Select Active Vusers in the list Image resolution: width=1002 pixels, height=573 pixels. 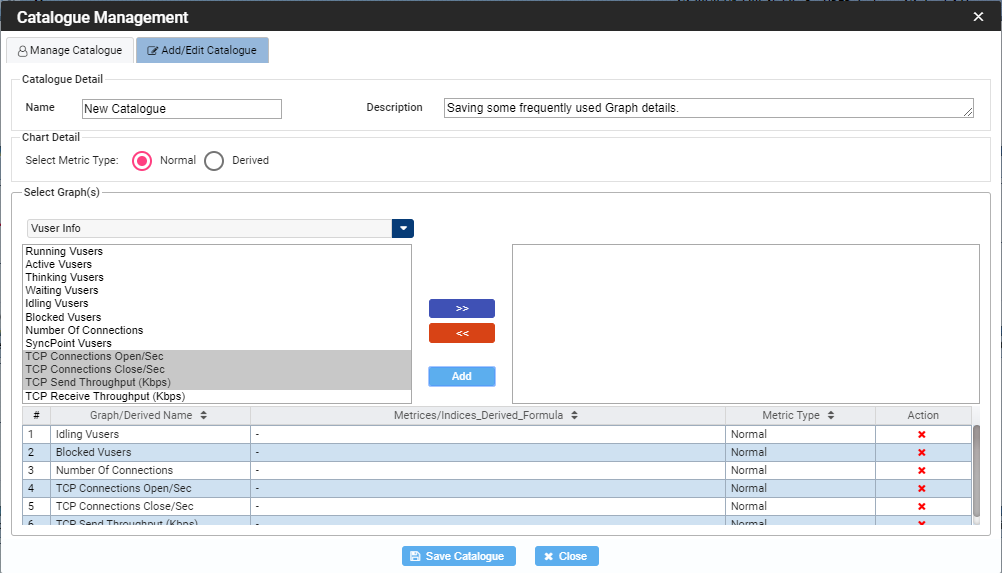click(x=217, y=264)
